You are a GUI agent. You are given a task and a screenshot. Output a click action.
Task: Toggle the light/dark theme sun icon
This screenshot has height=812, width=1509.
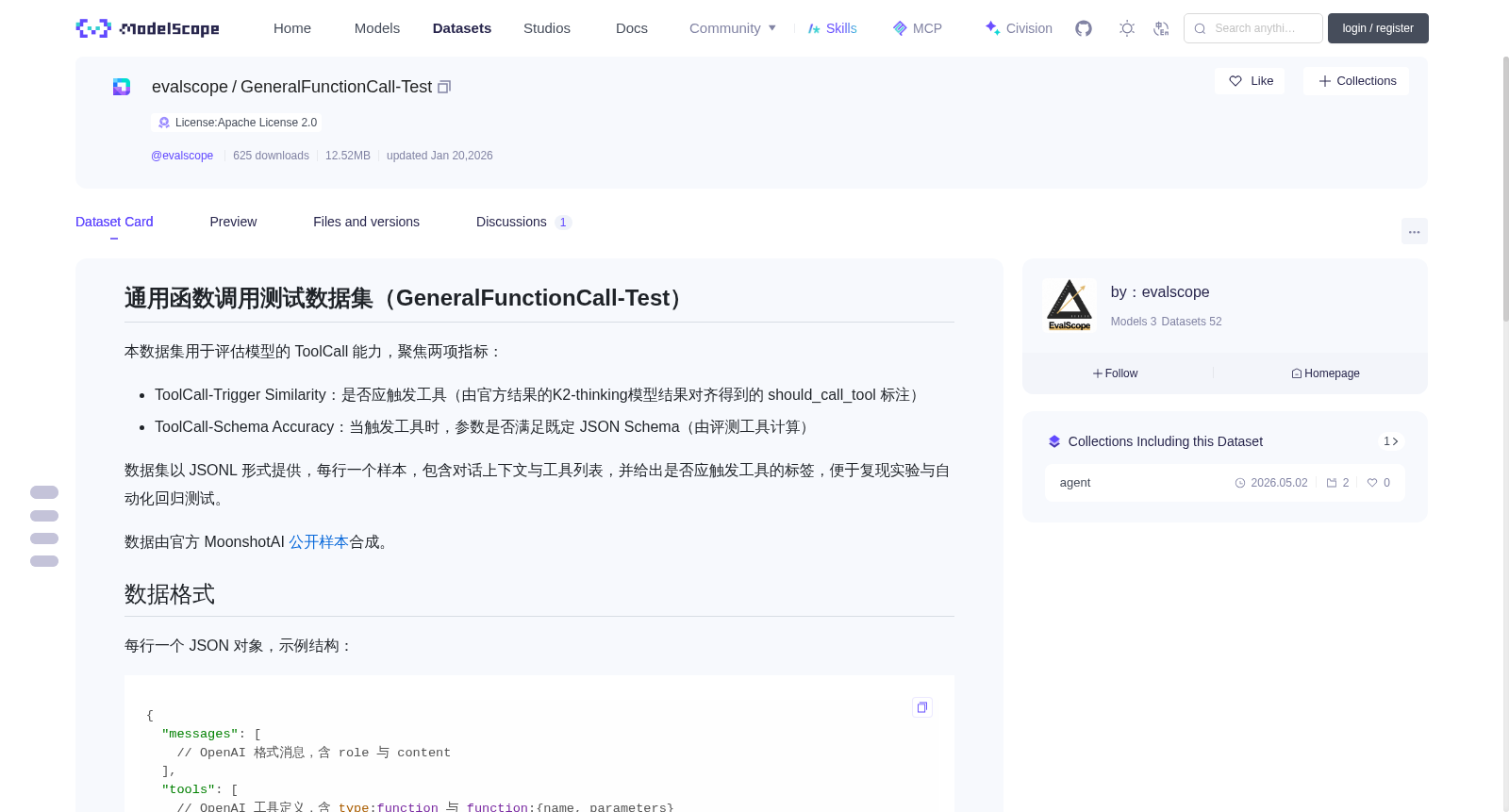tap(1127, 28)
